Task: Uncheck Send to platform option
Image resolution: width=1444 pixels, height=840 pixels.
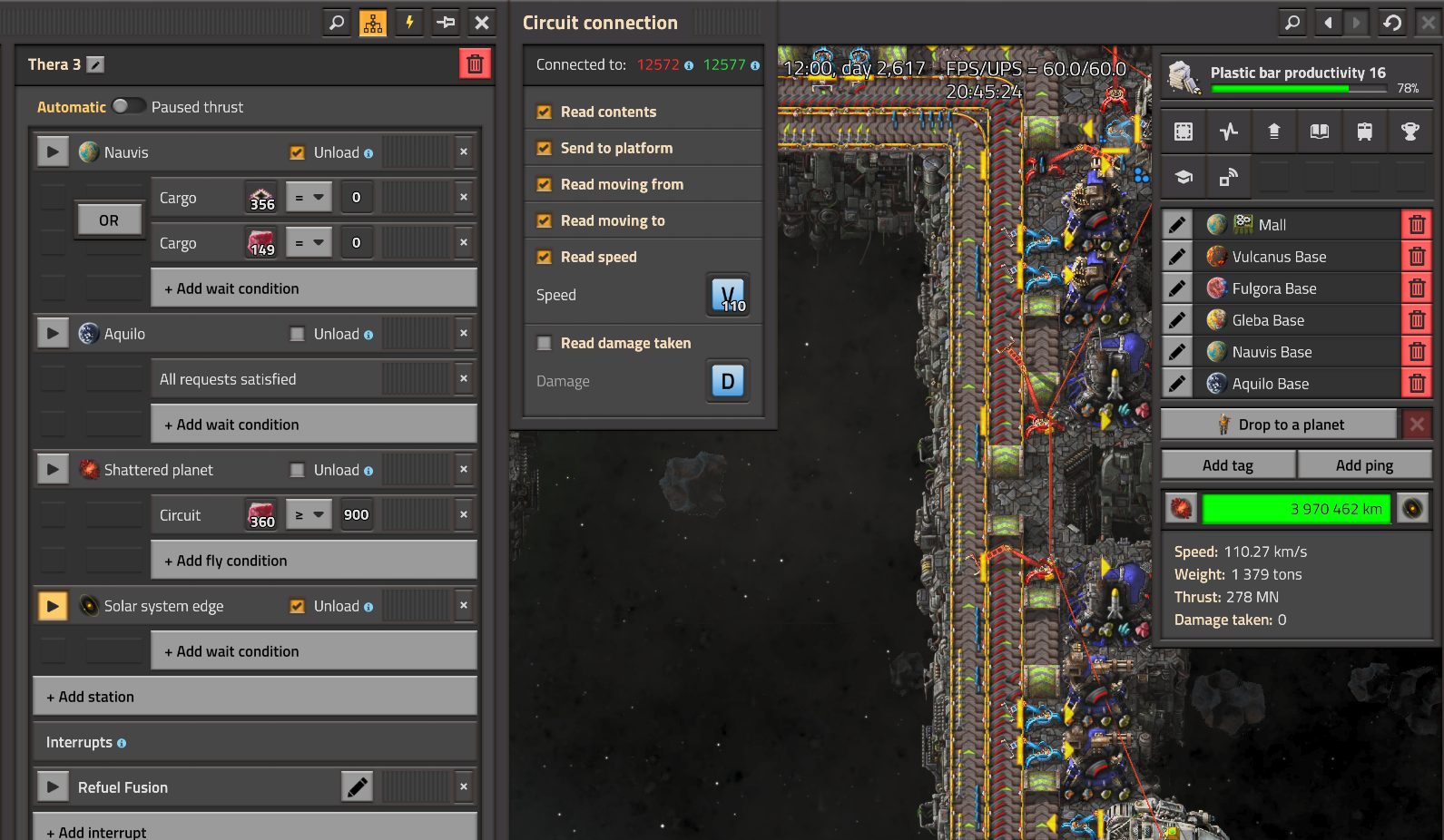Action: point(545,148)
